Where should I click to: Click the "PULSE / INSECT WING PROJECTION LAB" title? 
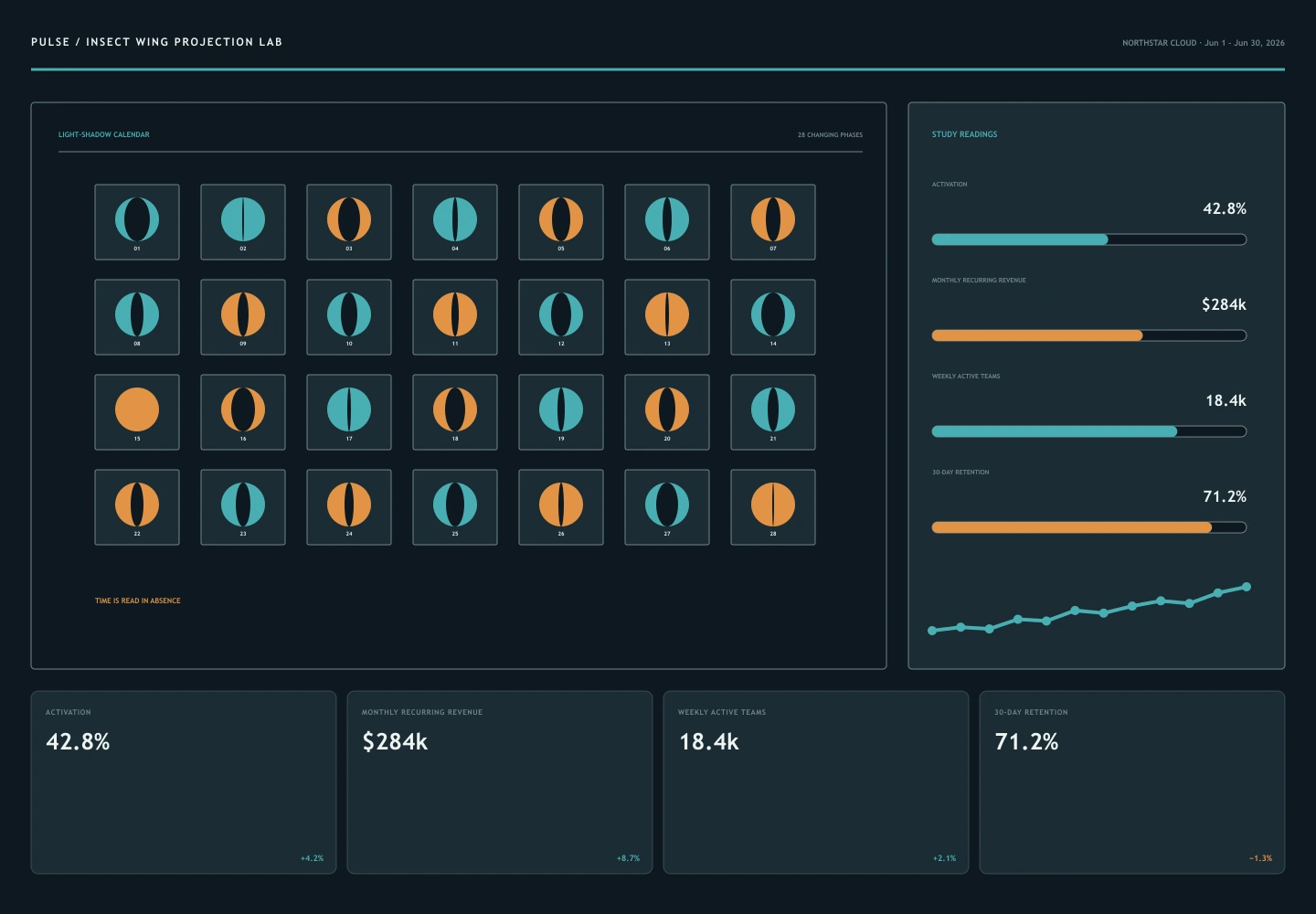[156, 42]
